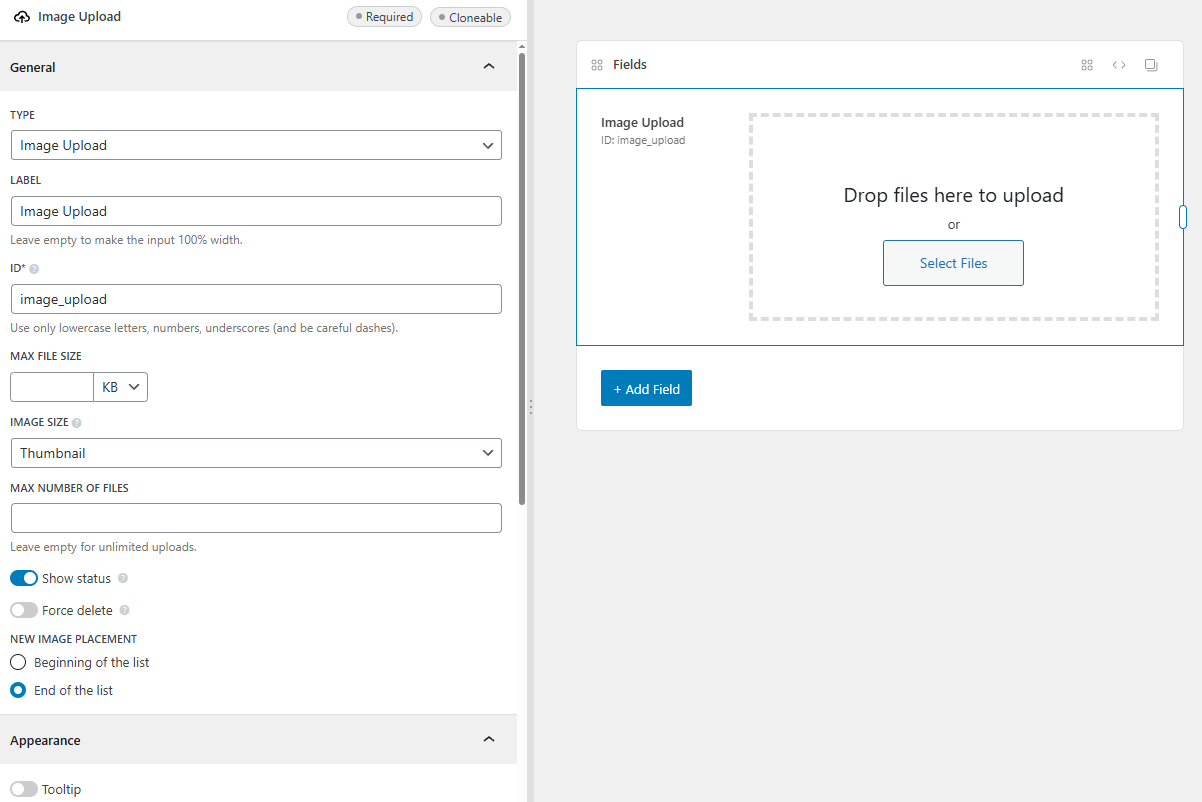Collapse the General section
Image resolution: width=1202 pixels, height=802 pixels.
tap(489, 66)
